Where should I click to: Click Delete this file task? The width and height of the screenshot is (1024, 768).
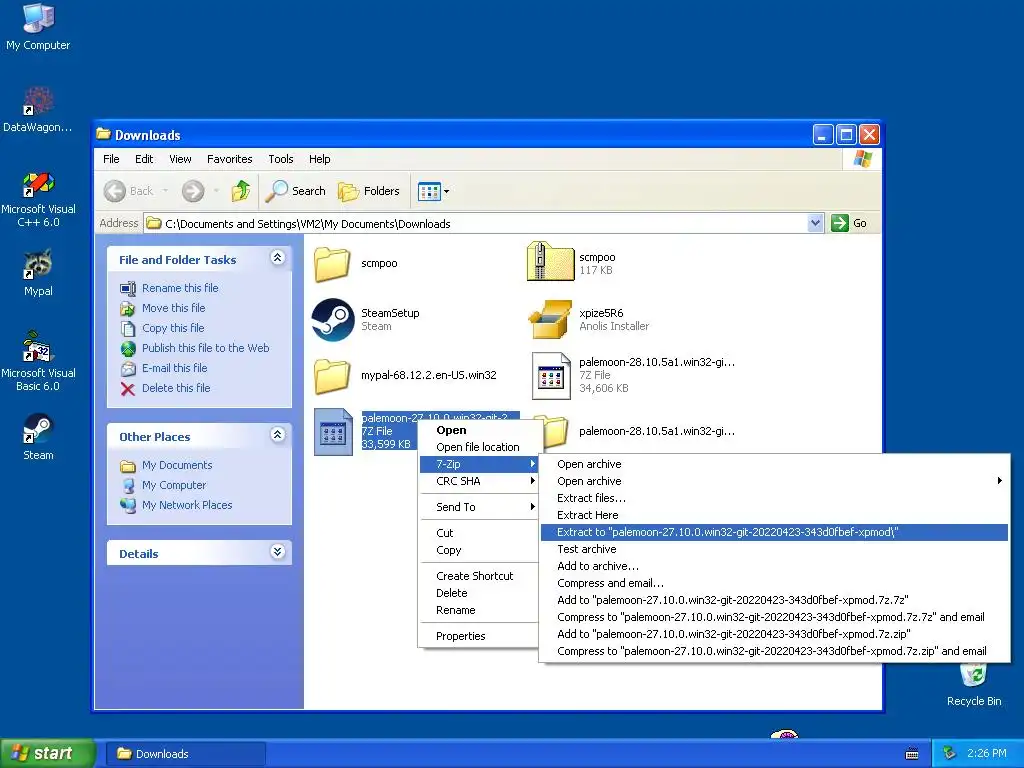(176, 388)
